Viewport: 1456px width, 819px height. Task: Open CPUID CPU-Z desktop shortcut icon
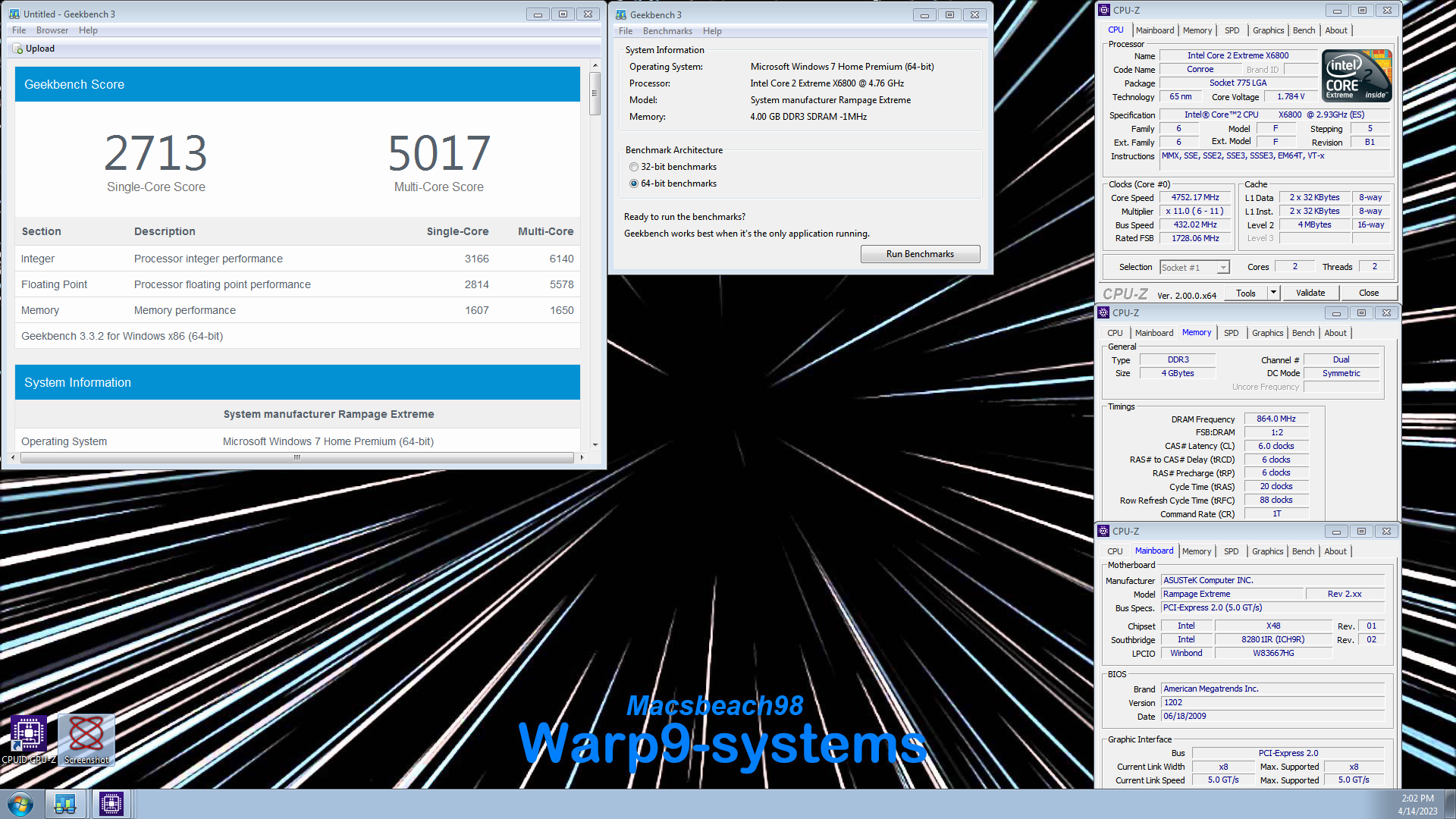29,739
